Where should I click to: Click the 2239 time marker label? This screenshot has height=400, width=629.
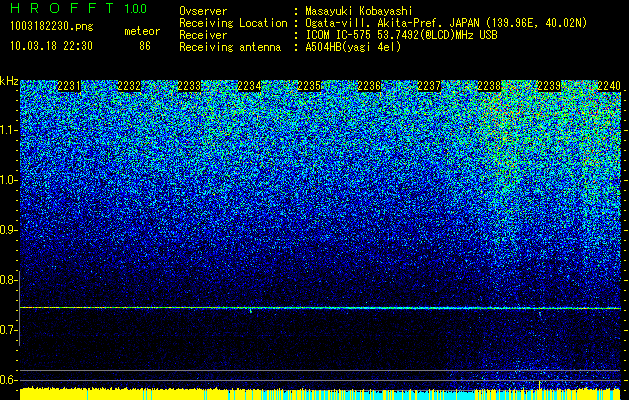point(549,86)
